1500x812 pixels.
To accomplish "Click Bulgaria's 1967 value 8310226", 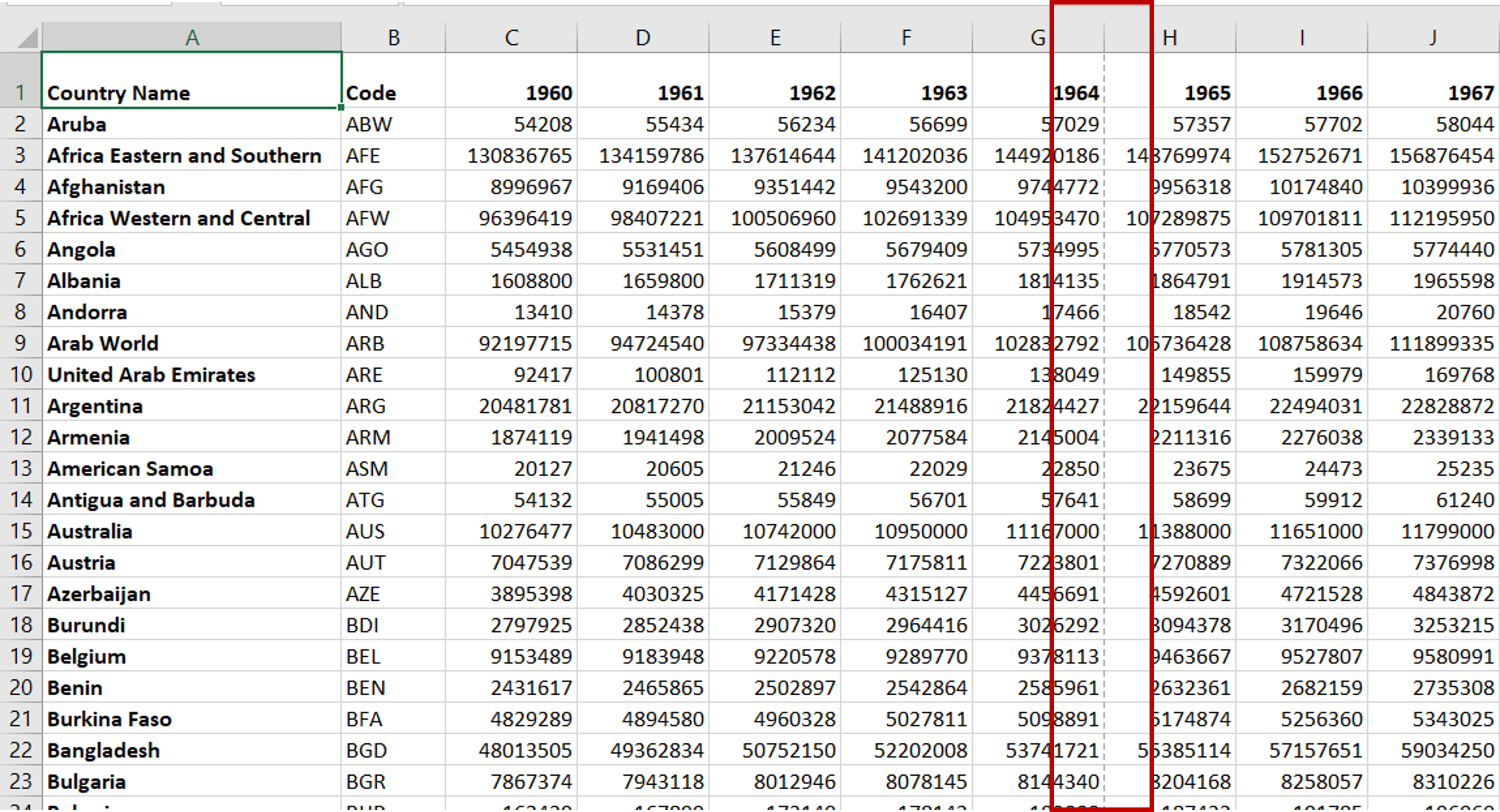I will pyautogui.click(x=1433, y=781).
